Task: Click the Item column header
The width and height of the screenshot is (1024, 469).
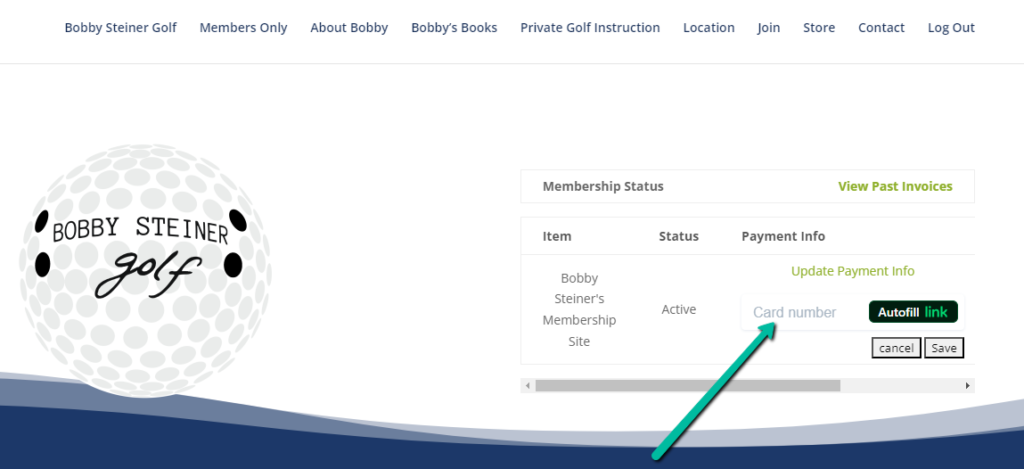Action: (556, 236)
